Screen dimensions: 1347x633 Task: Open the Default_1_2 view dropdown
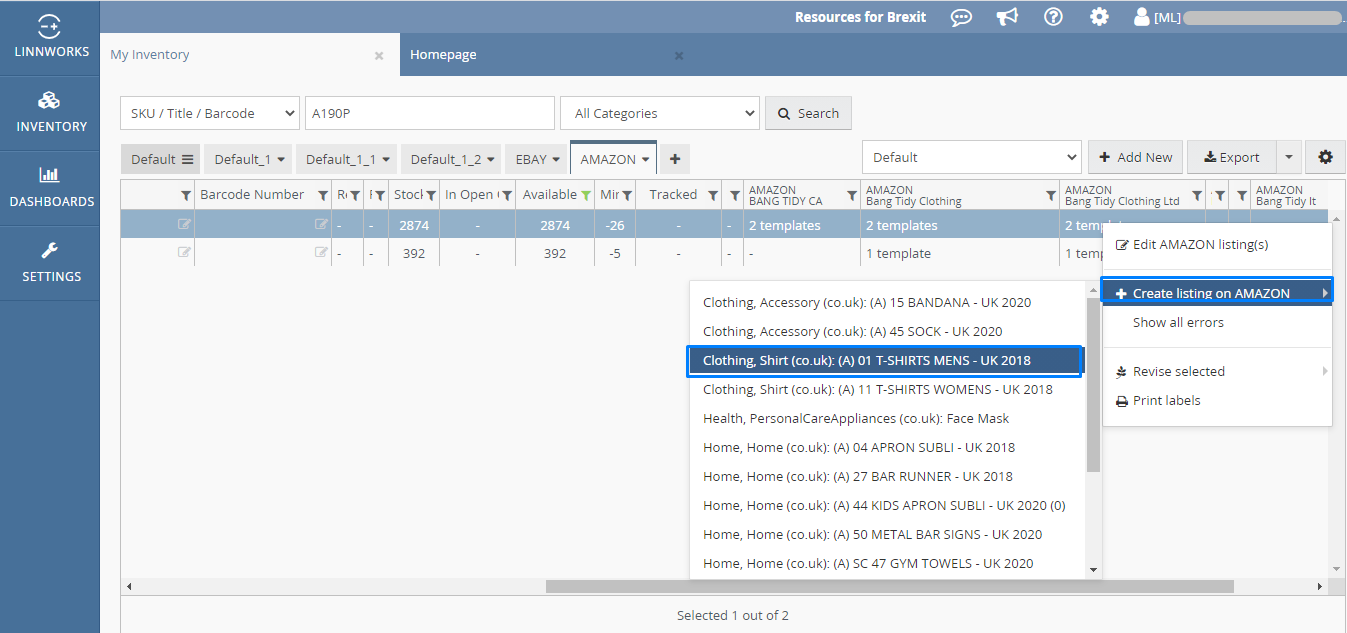tap(492, 160)
